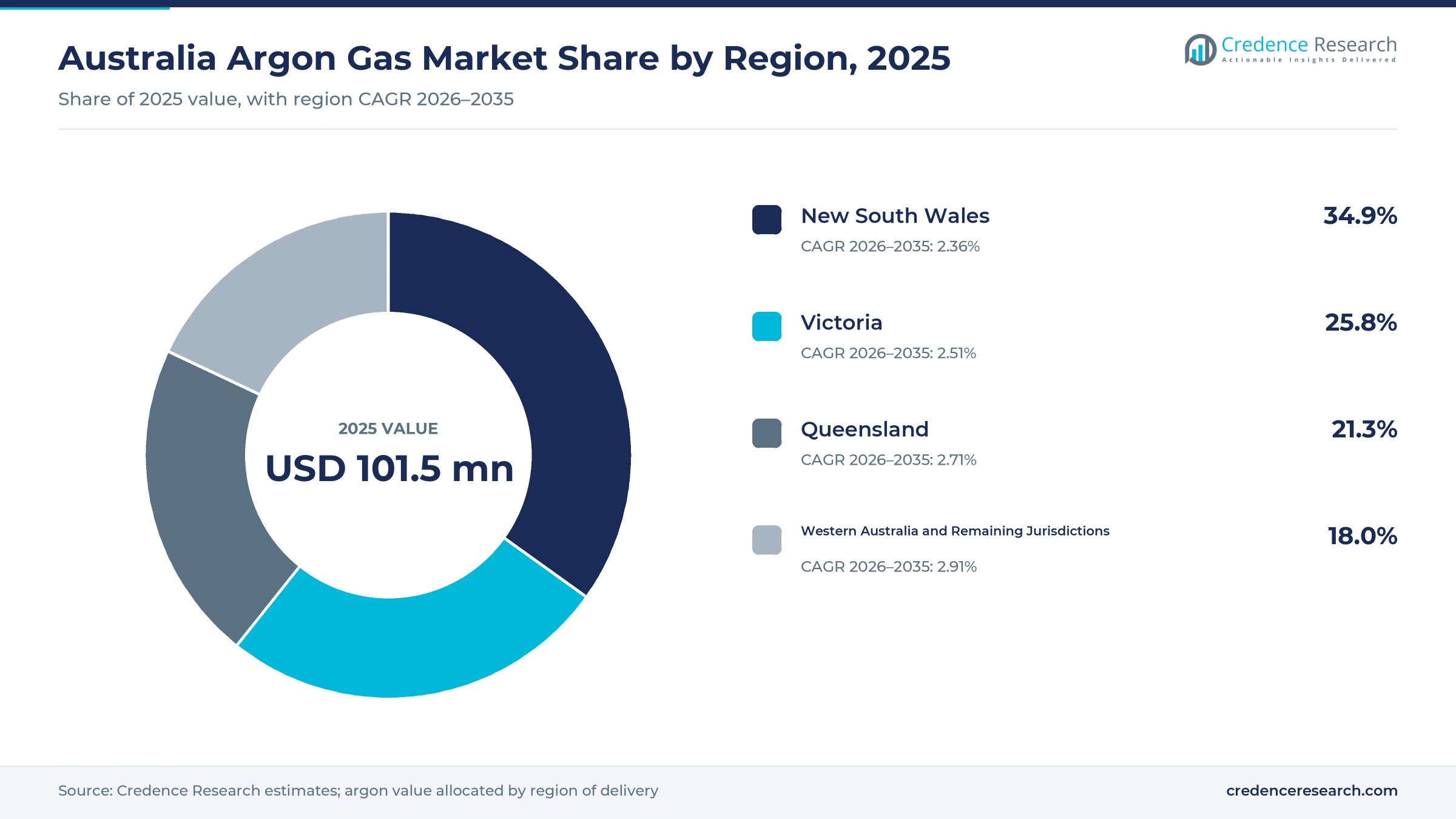Screen dimensions: 1456x819
Task: Open the credenceresearch.com footer link
Action: point(1312,790)
